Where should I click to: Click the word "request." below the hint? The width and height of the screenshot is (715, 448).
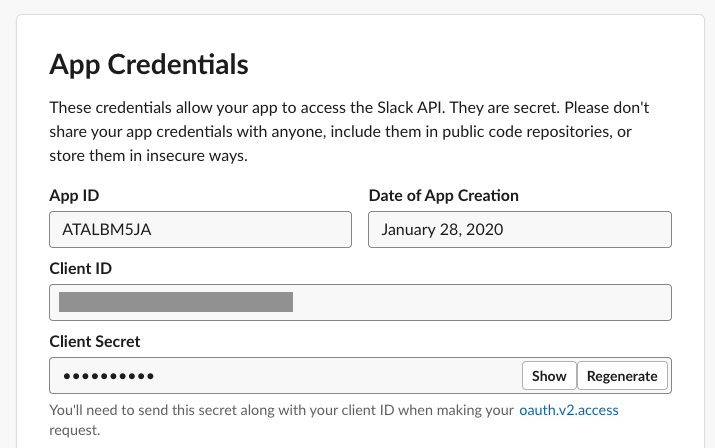tap(75, 430)
